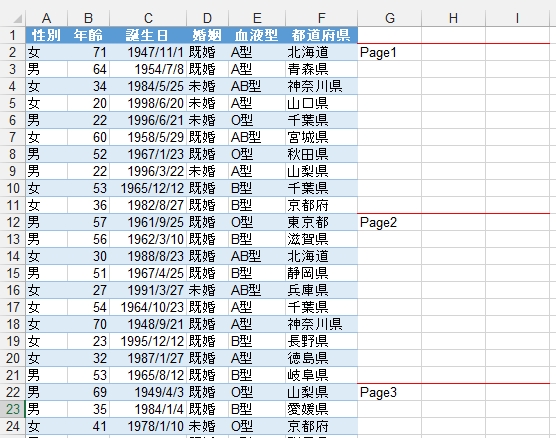Select column H header
The image size is (556, 438).
point(453,18)
